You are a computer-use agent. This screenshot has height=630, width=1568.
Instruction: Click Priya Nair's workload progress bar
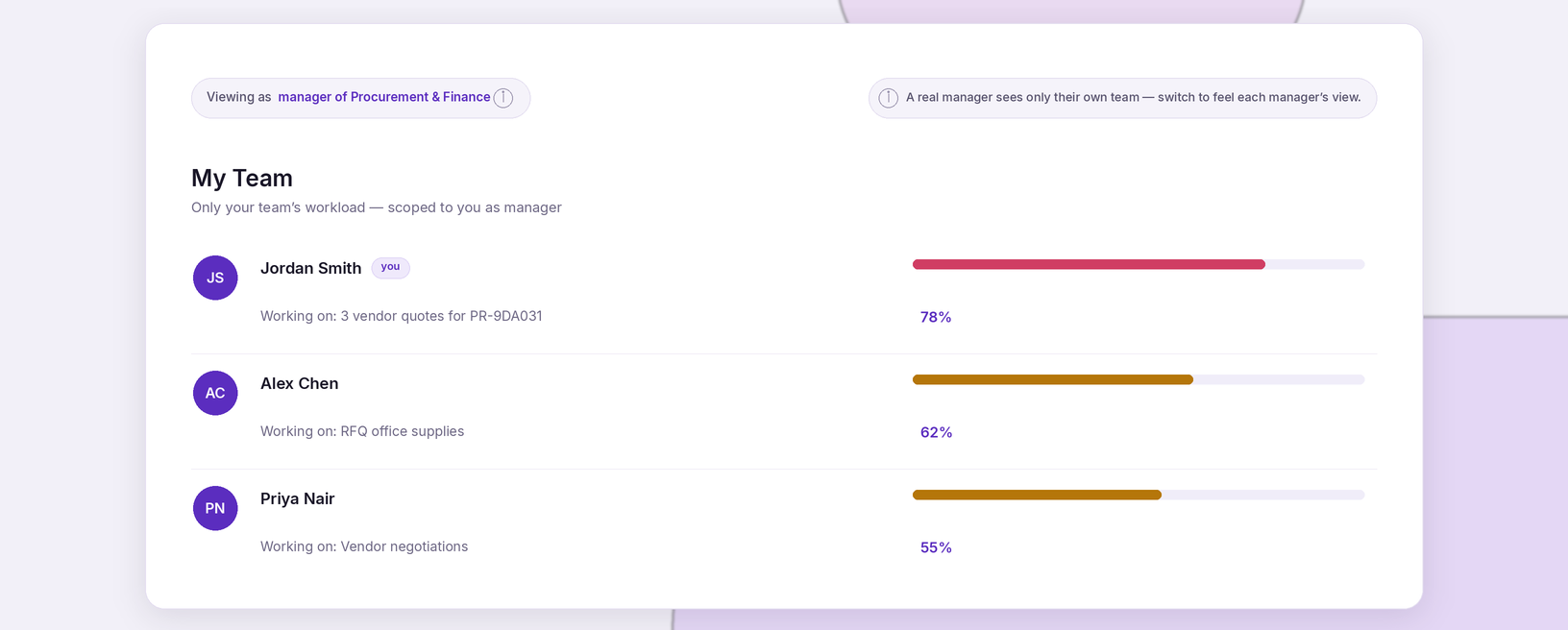coord(1139,495)
